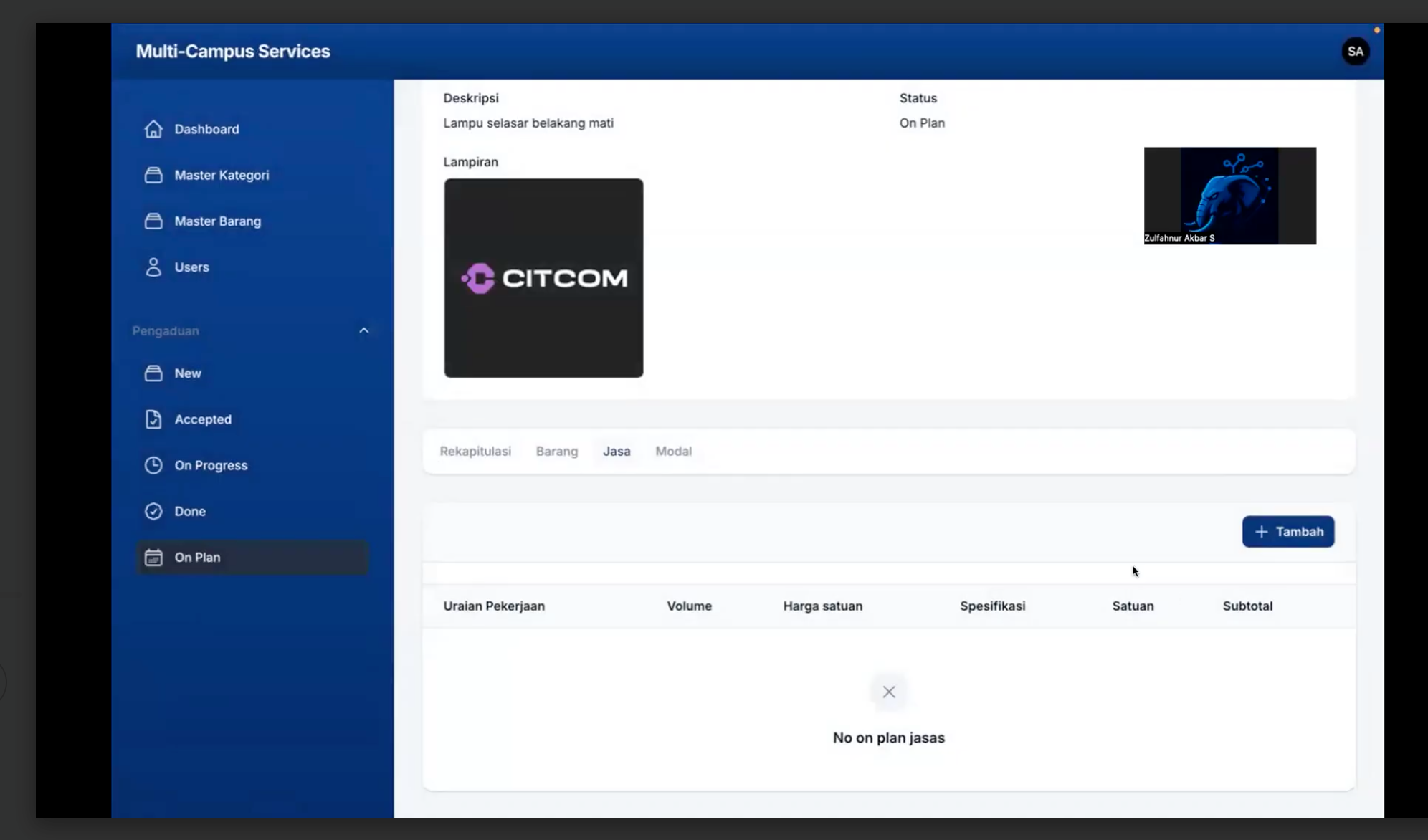This screenshot has height=840, width=1428.
Task: Switch to the Barang tab
Action: [x=556, y=452]
